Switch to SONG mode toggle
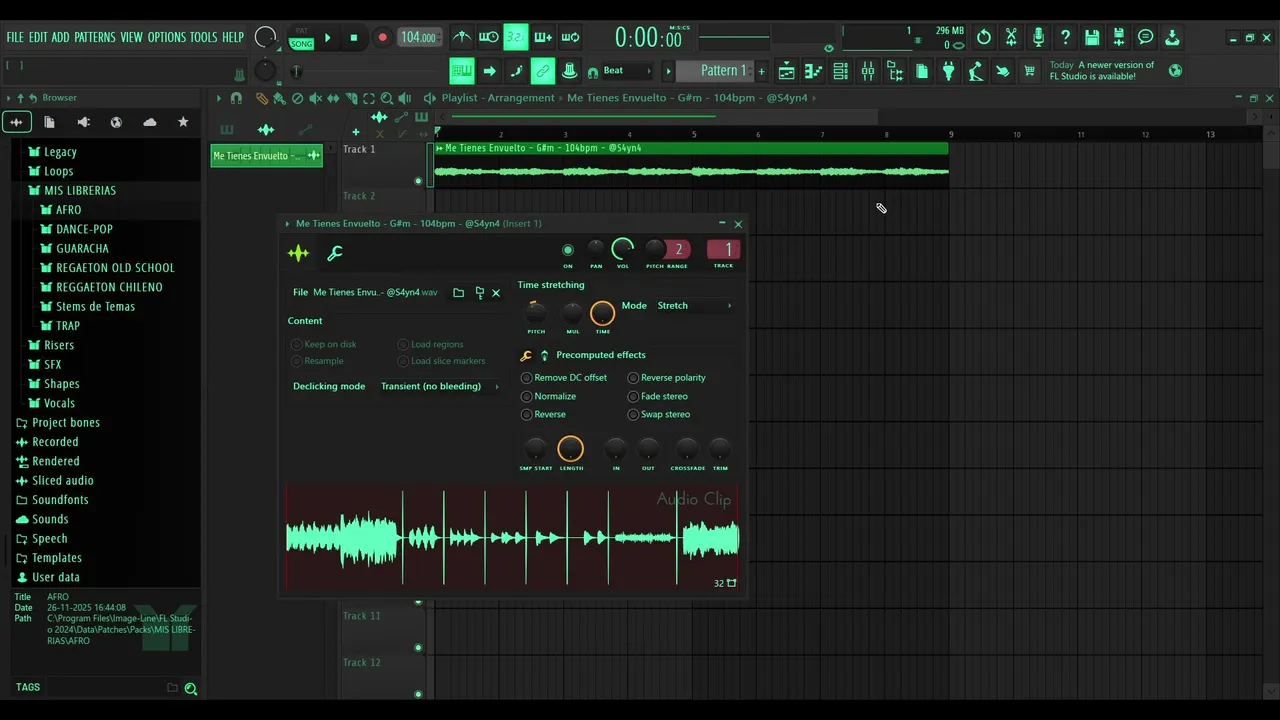The height and width of the screenshot is (720, 1280). click(x=301, y=44)
